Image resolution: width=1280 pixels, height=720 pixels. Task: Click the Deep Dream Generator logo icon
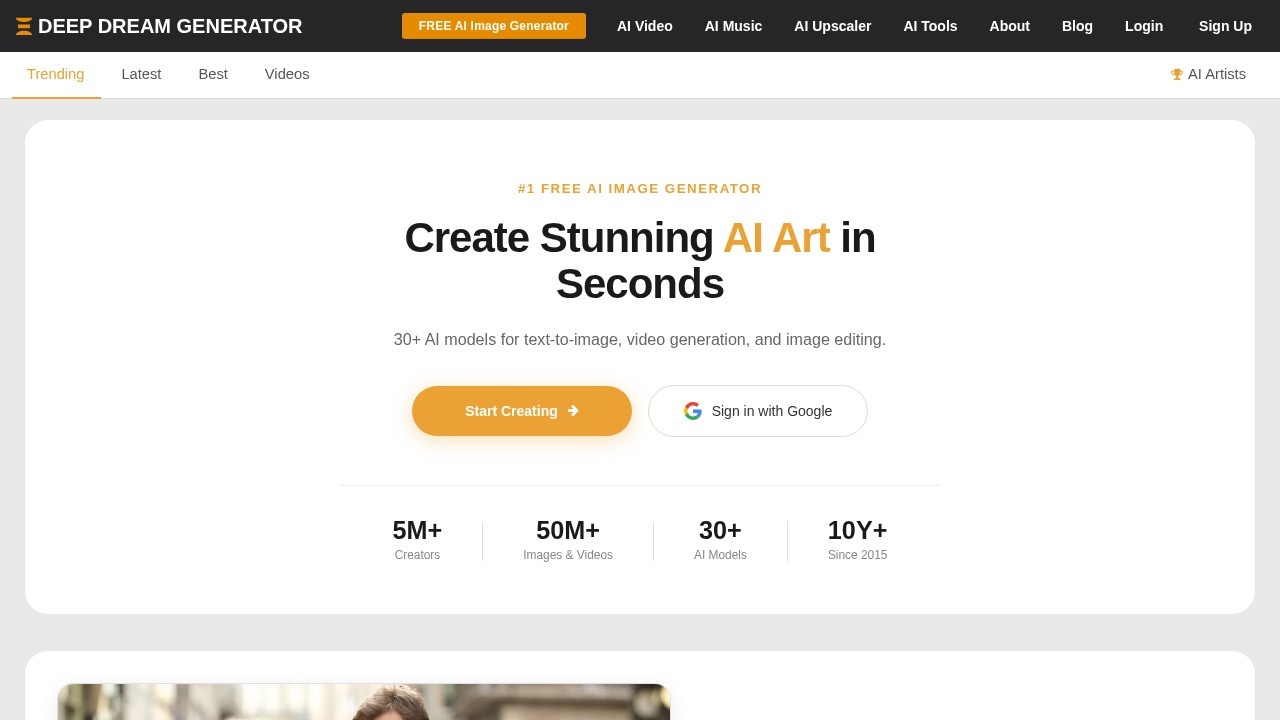point(24,26)
